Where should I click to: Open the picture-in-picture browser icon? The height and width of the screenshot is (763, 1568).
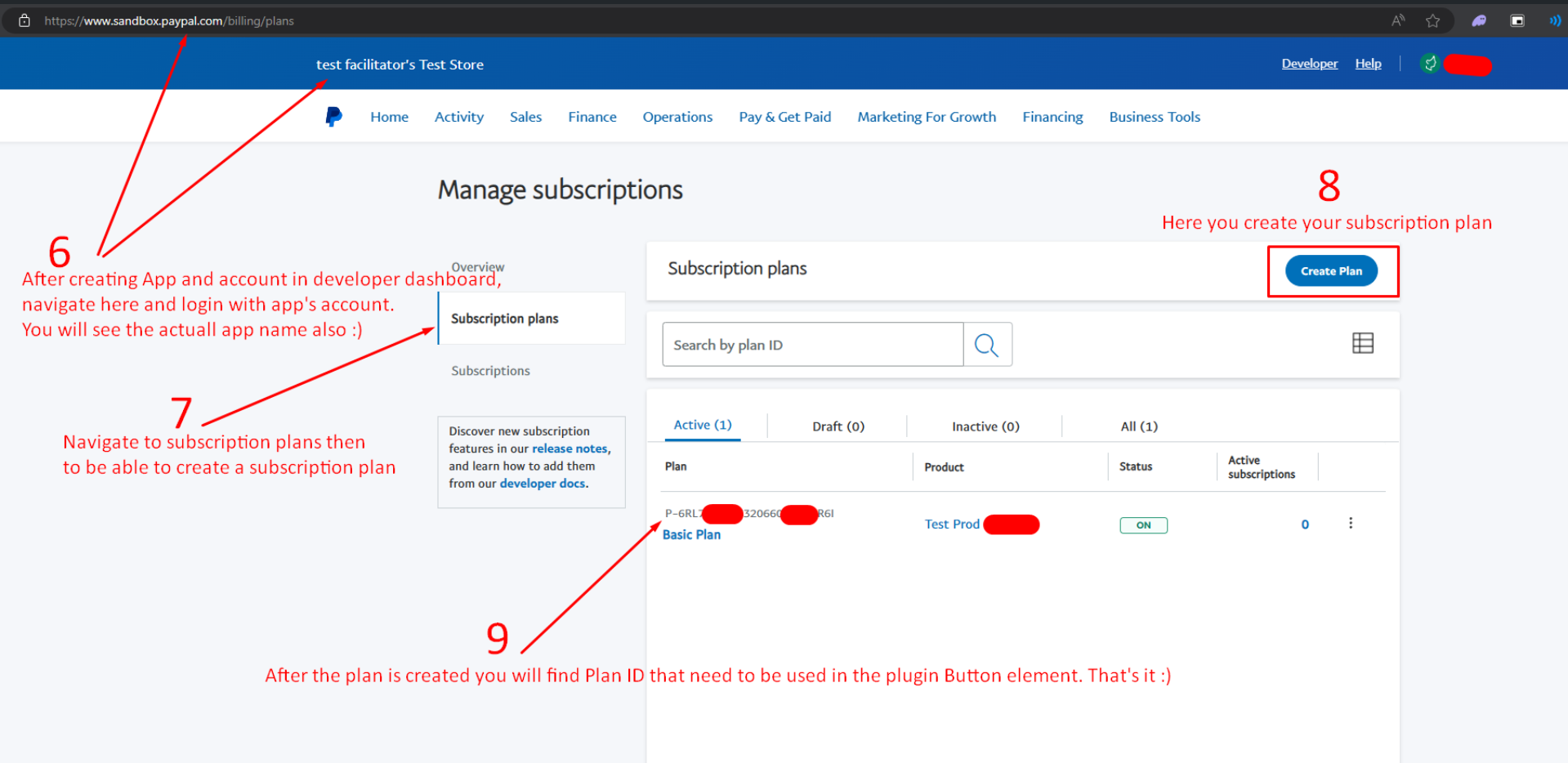(x=1517, y=21)
